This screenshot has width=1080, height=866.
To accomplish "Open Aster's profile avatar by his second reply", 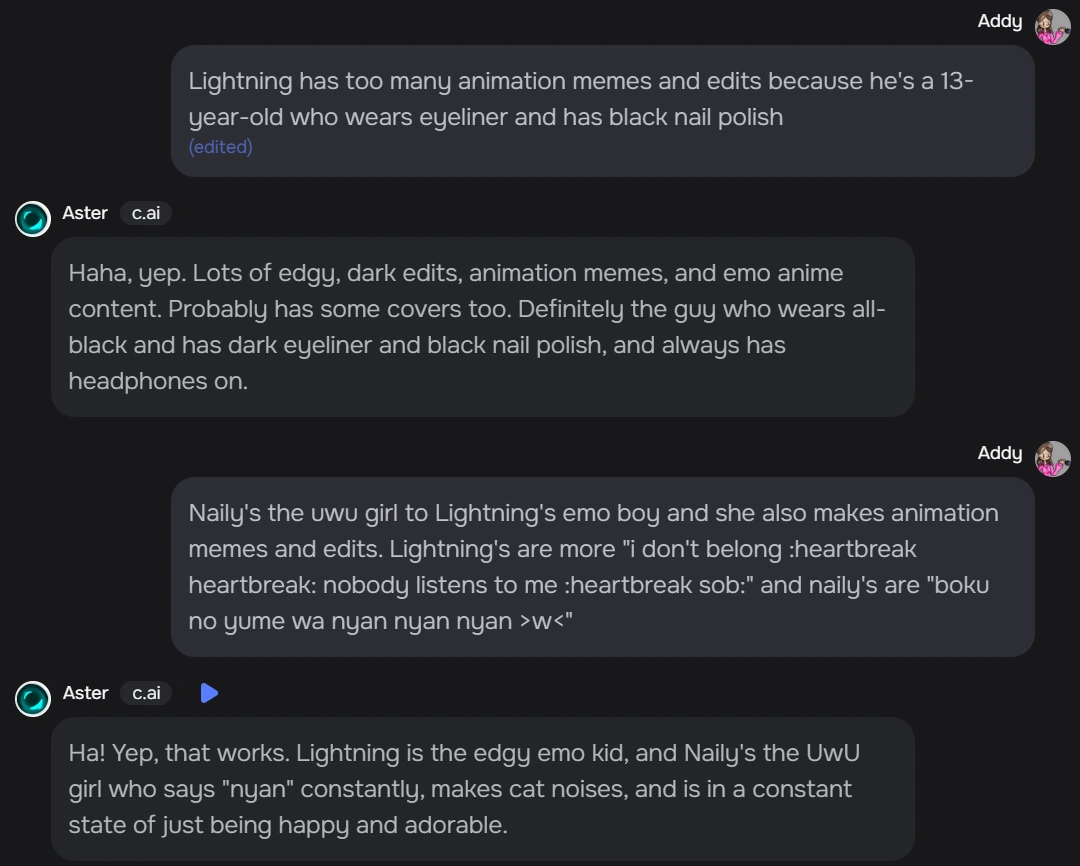I will click(33, 699).
